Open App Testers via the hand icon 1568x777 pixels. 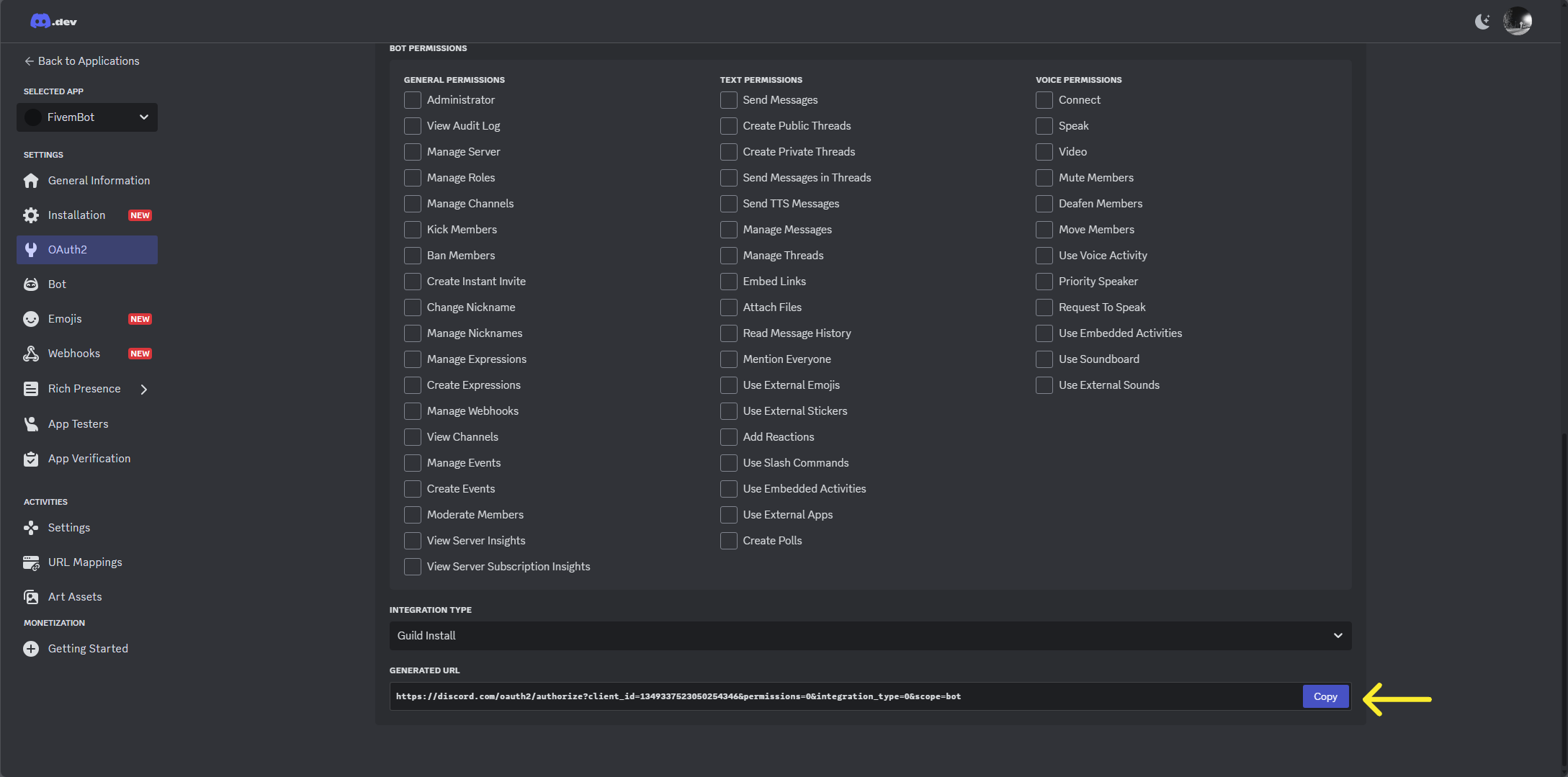point(31,423)
